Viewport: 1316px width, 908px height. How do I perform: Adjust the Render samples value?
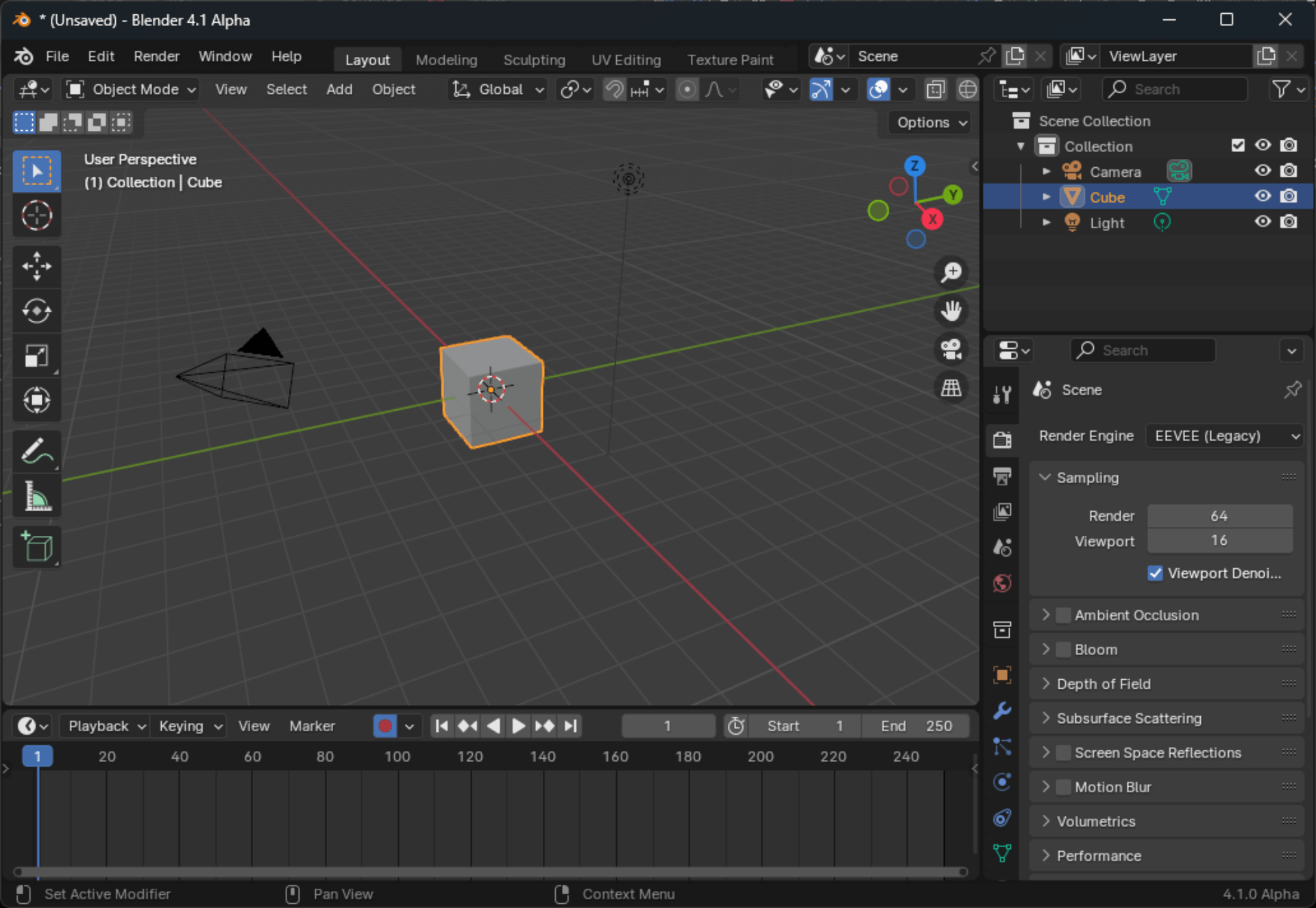(x=1219, y=516)
